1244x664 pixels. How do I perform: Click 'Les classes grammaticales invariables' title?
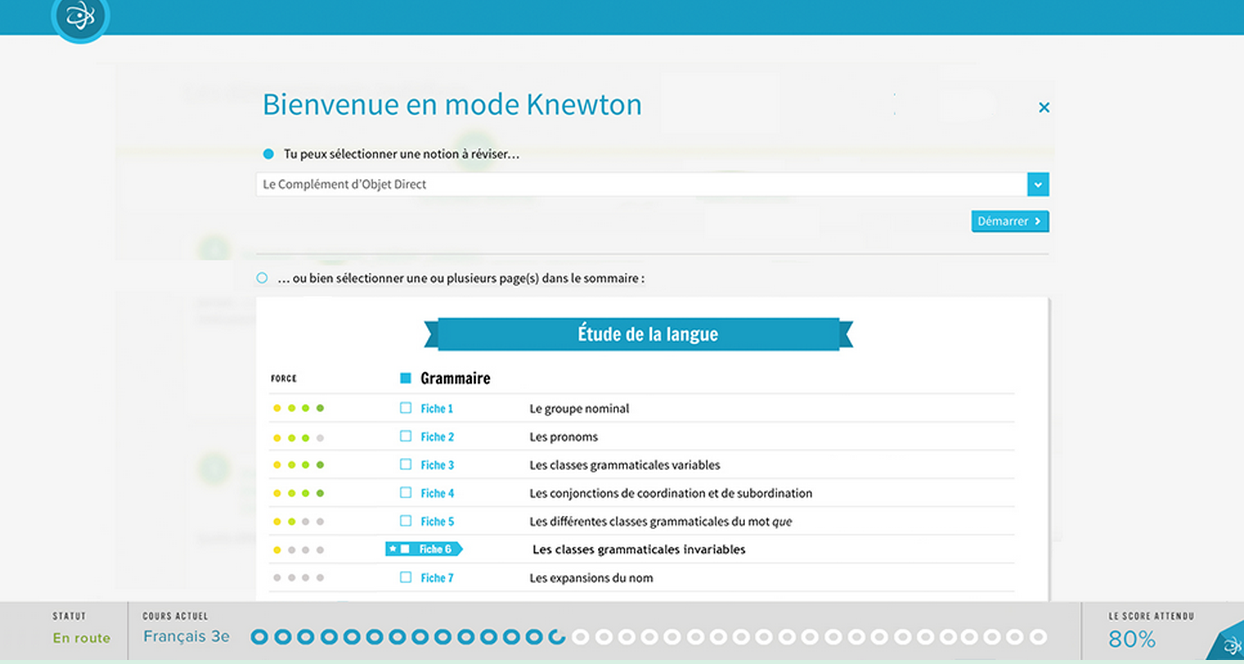(639, 549)
